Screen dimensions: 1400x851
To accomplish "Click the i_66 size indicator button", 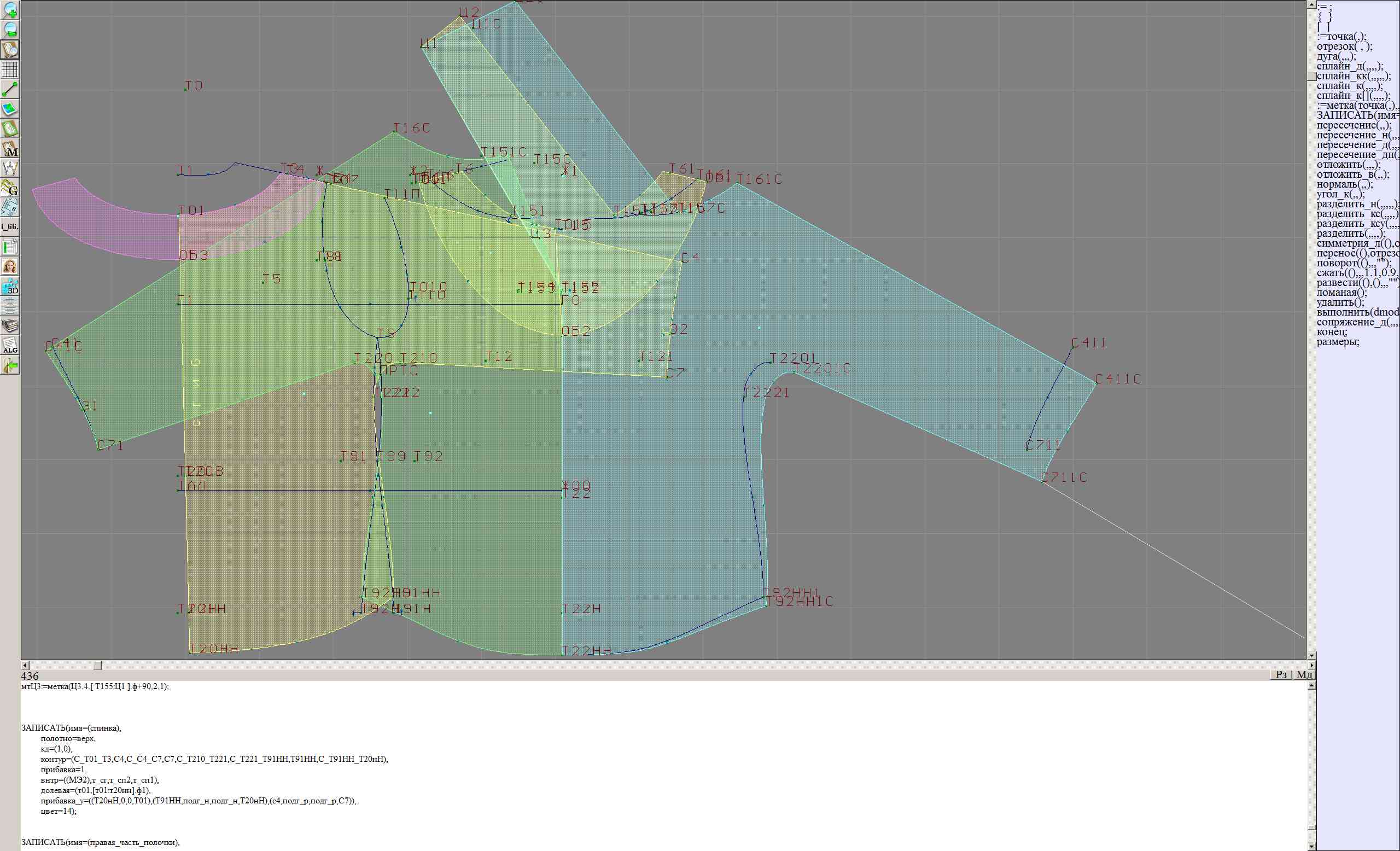I will tap(10, 226).
